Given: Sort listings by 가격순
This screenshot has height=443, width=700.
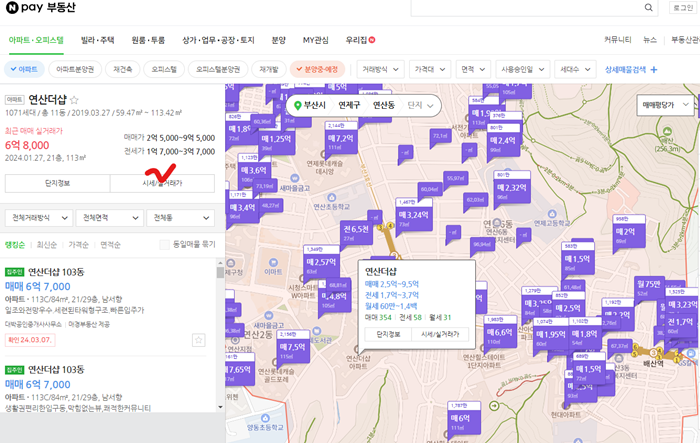Looking at the screenshot, I should (79, 245).
